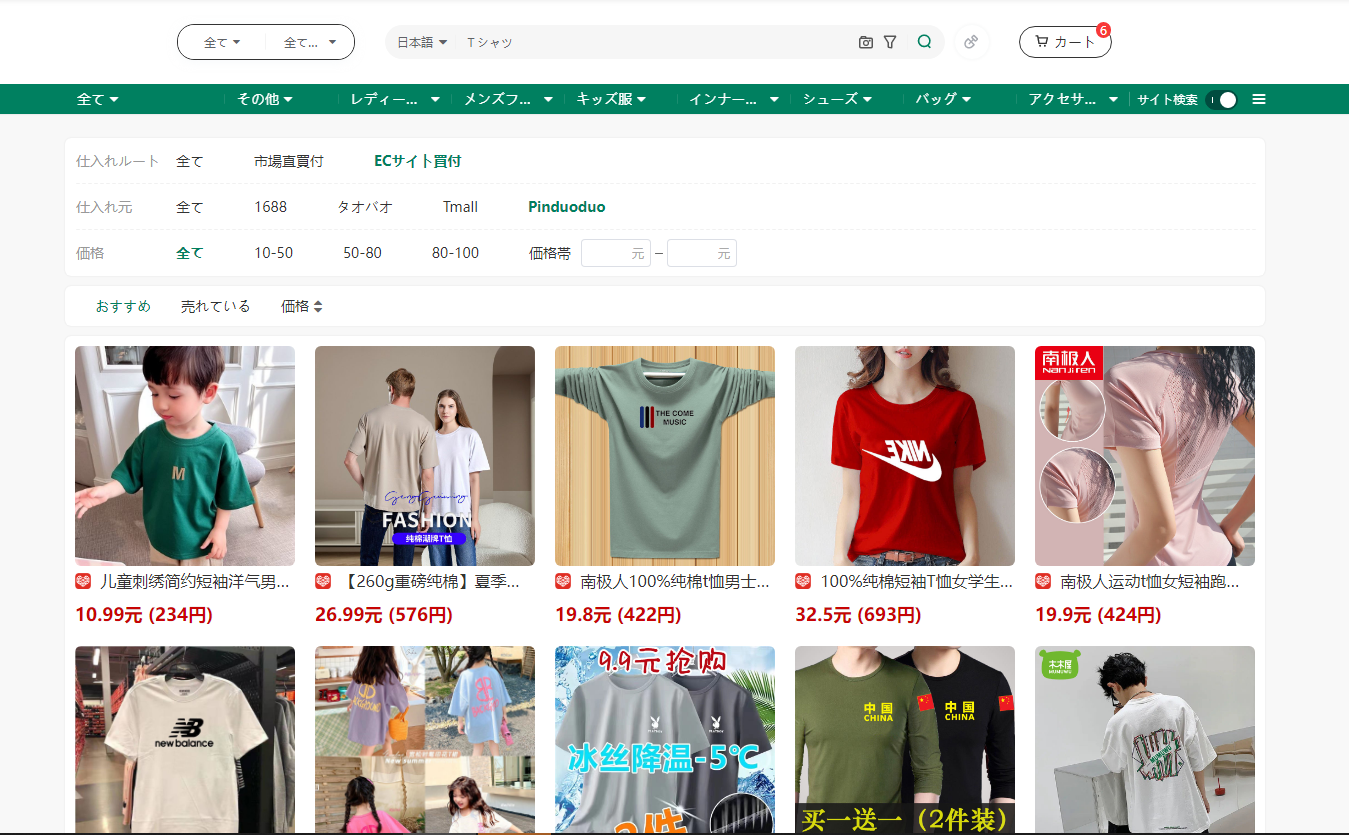Select 市場直買付 route filter

click(x=289, y=161)
